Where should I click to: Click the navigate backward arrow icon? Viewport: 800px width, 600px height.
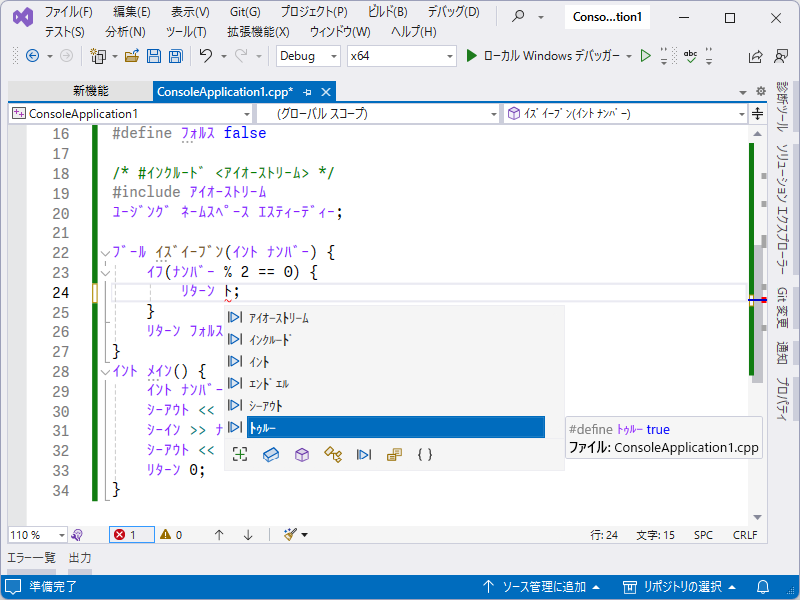pos(30,57)
